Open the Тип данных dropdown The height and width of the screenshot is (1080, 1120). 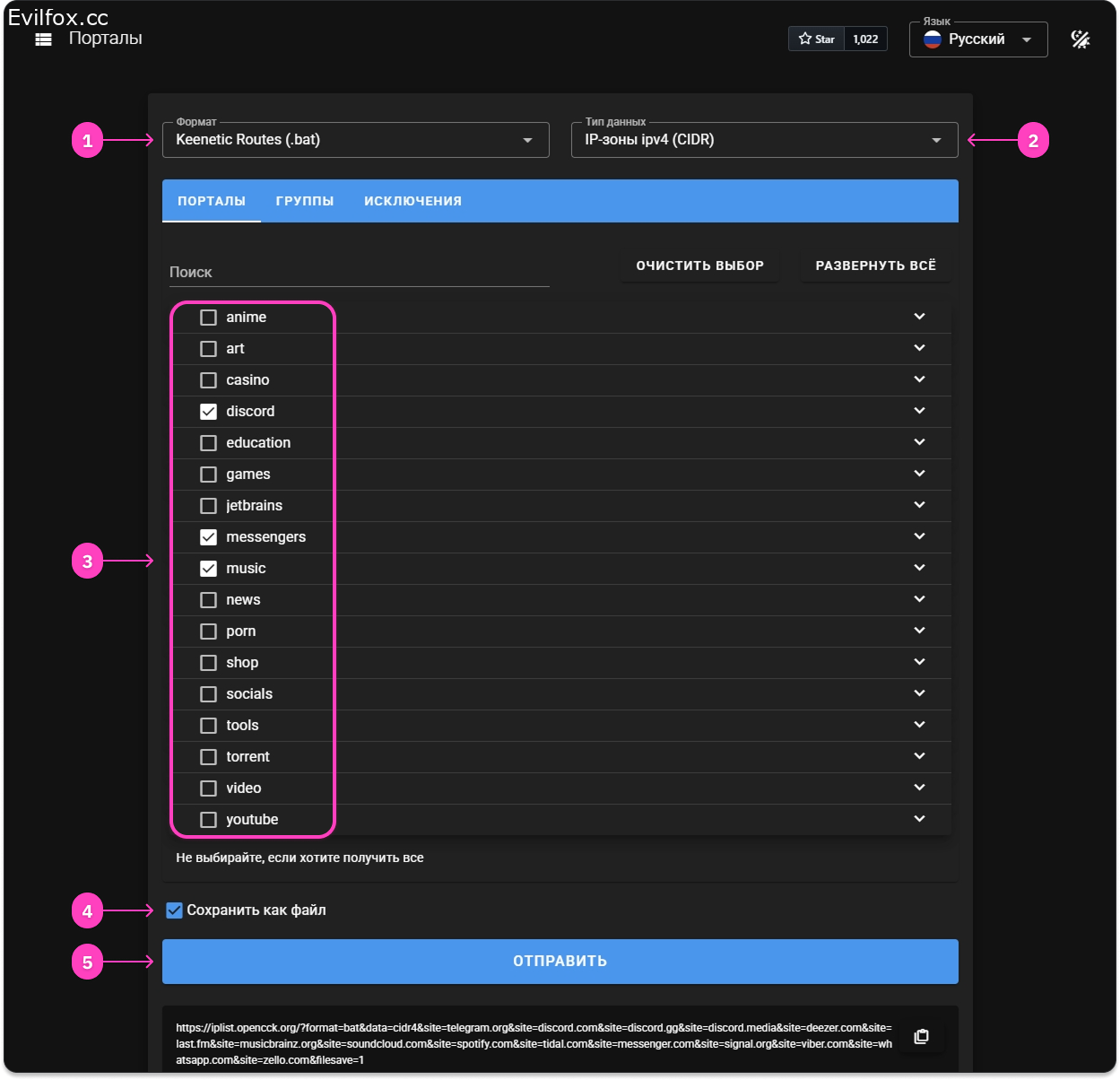click(x=764, y=140)
